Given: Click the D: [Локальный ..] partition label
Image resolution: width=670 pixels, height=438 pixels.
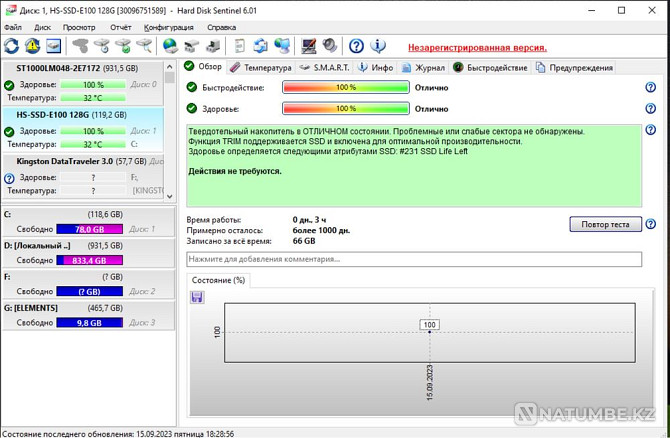Looking at the screenshot, I should (37, 246).
